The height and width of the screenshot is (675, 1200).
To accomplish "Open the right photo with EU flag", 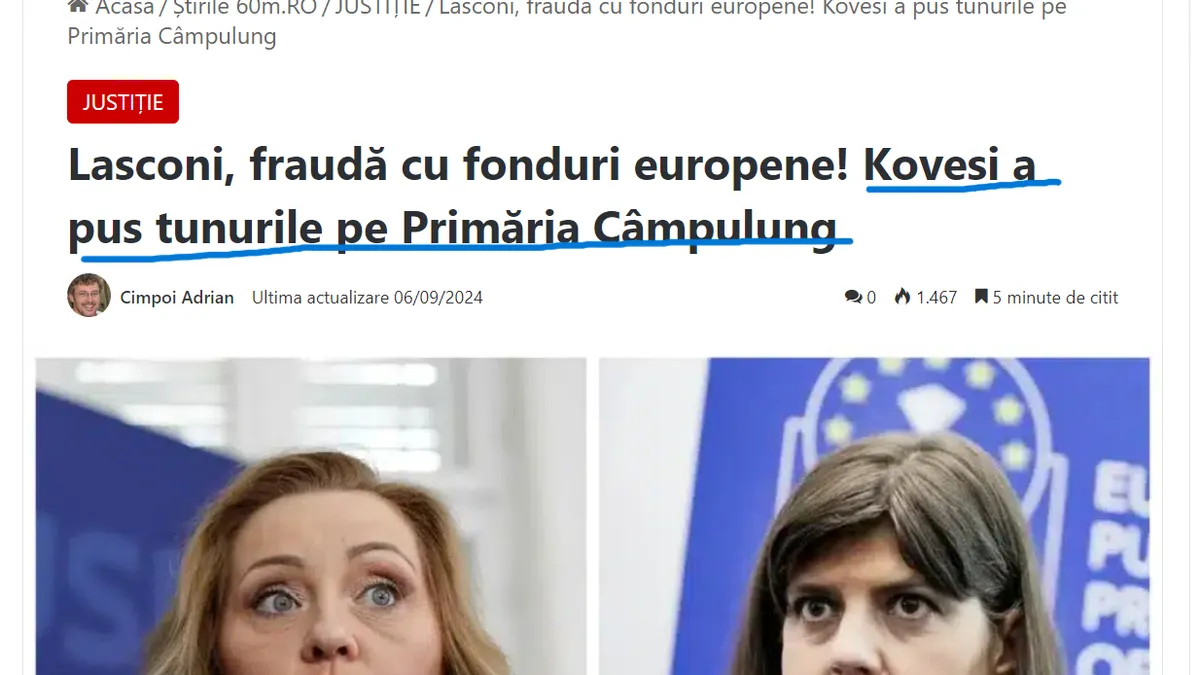I will point(874,516).
